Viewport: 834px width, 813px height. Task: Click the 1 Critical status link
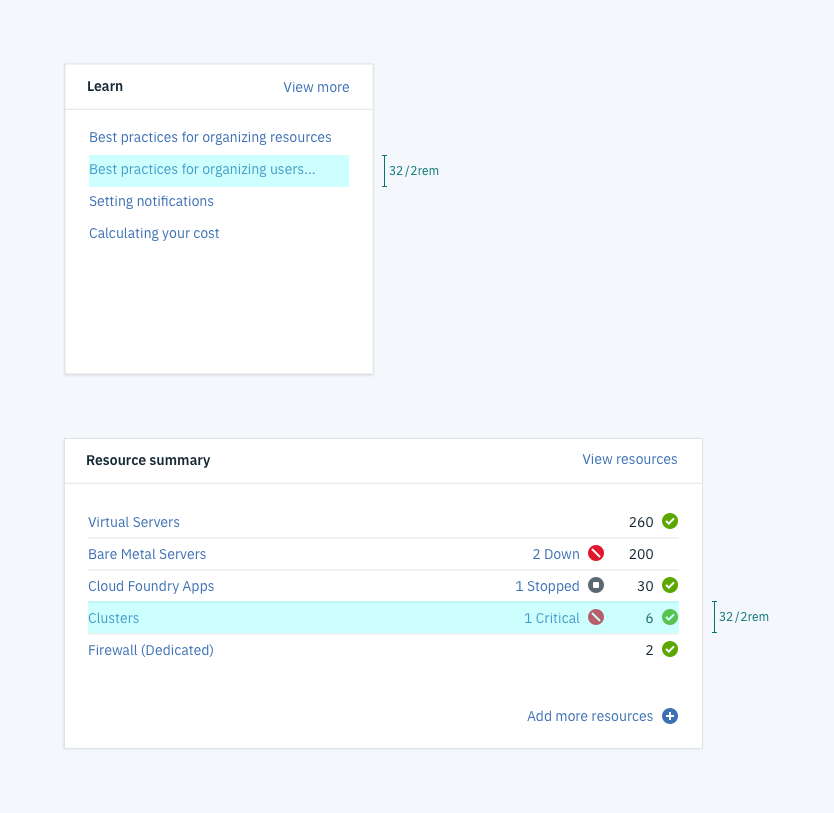[551, 618]
